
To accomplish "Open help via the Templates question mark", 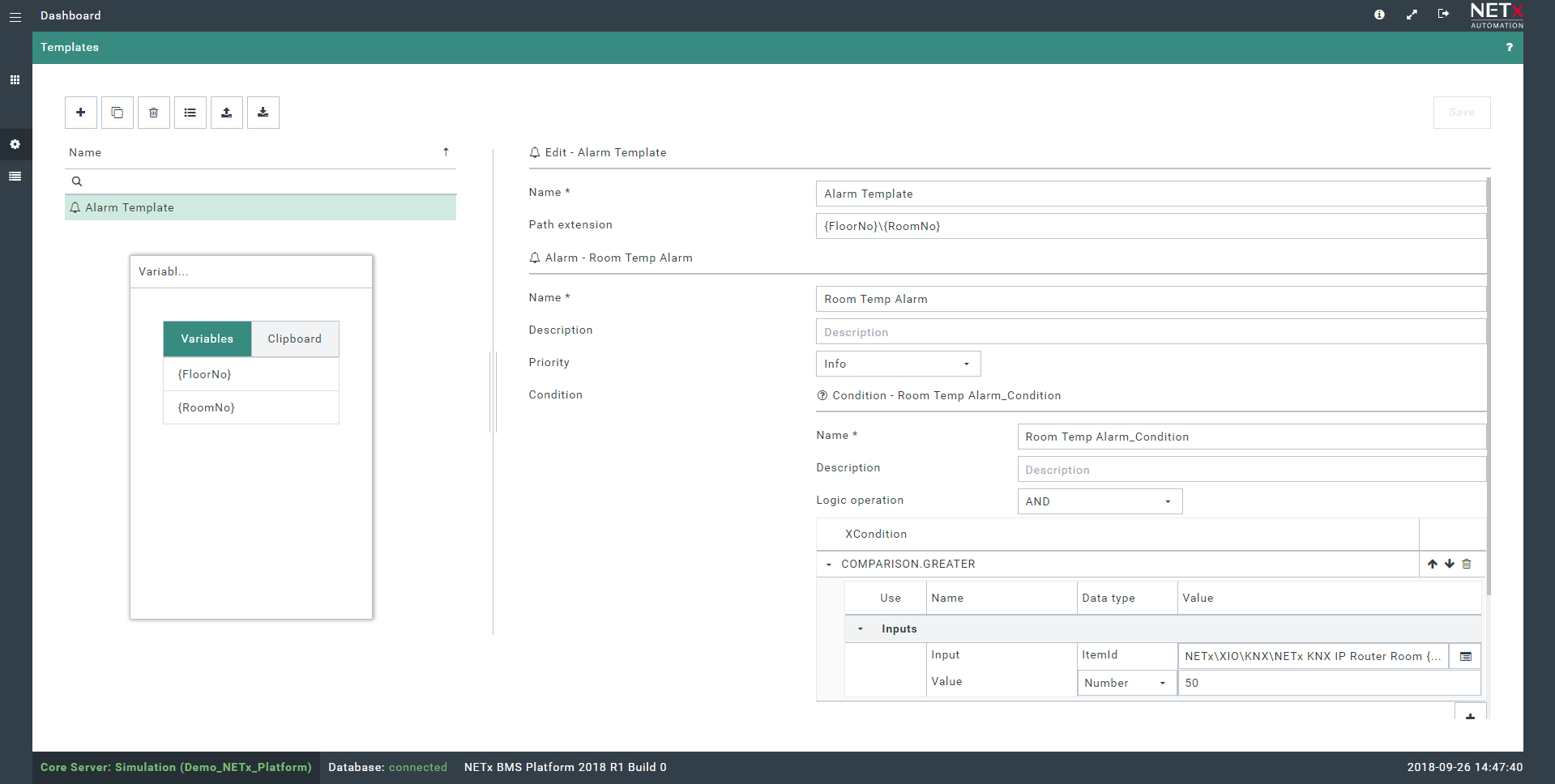I will [x=1509, y=48].
